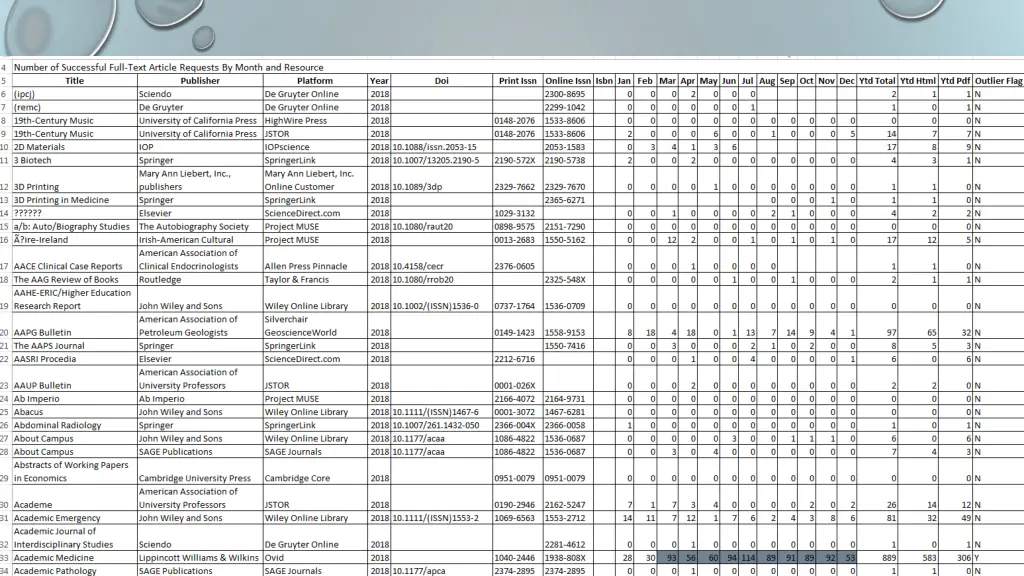
Task: Click the report title about Full-Text Article Requests
Action: pos(168,67)
